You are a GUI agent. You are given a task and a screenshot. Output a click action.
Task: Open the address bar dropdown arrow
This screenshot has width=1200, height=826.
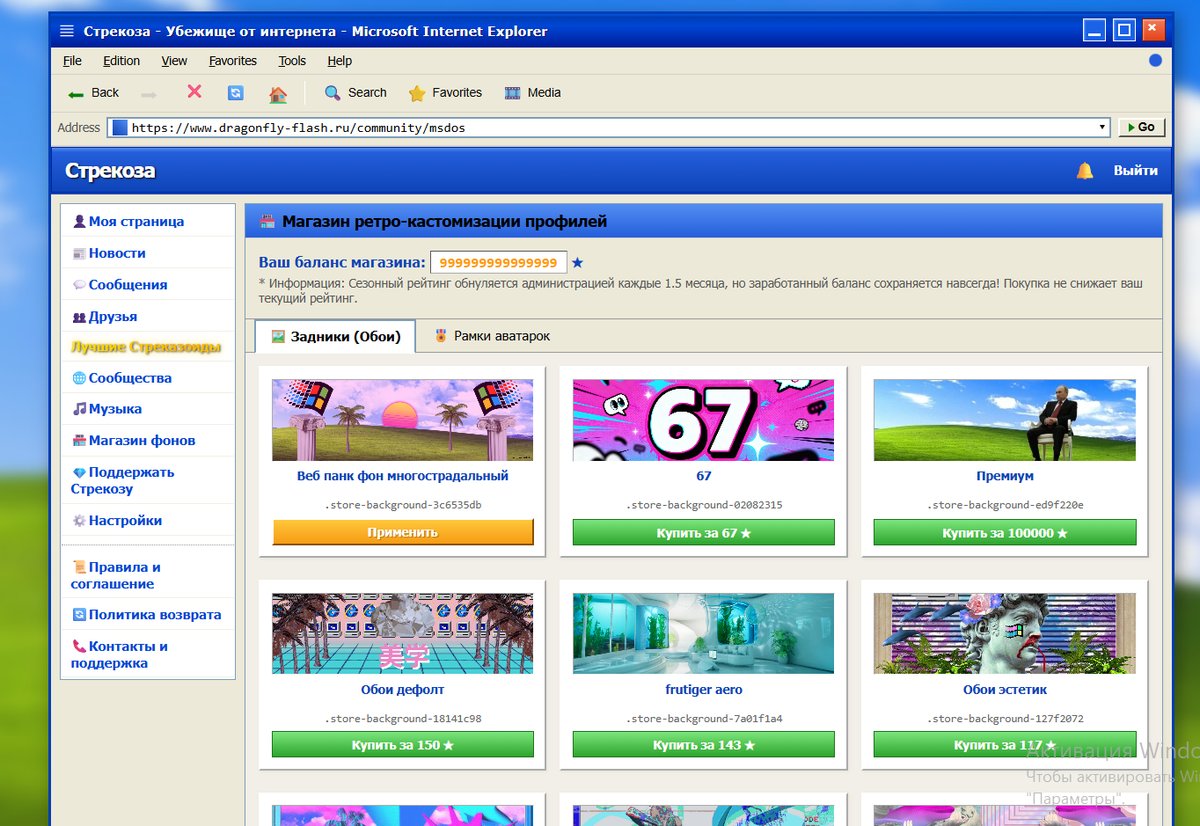coord(1103,128)
